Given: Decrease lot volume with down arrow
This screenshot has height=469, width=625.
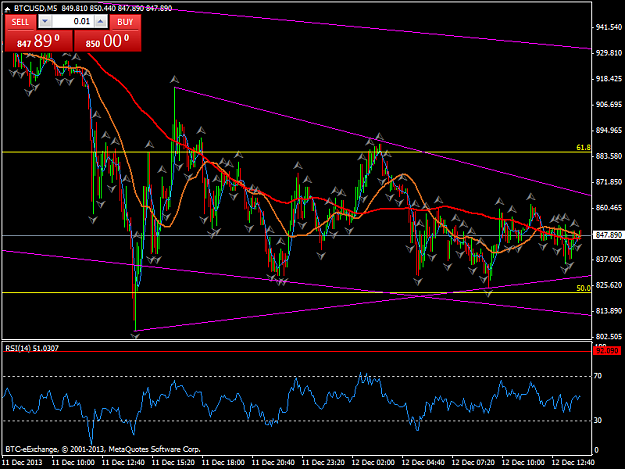Looking at the screenshot, I should (45, 22).
